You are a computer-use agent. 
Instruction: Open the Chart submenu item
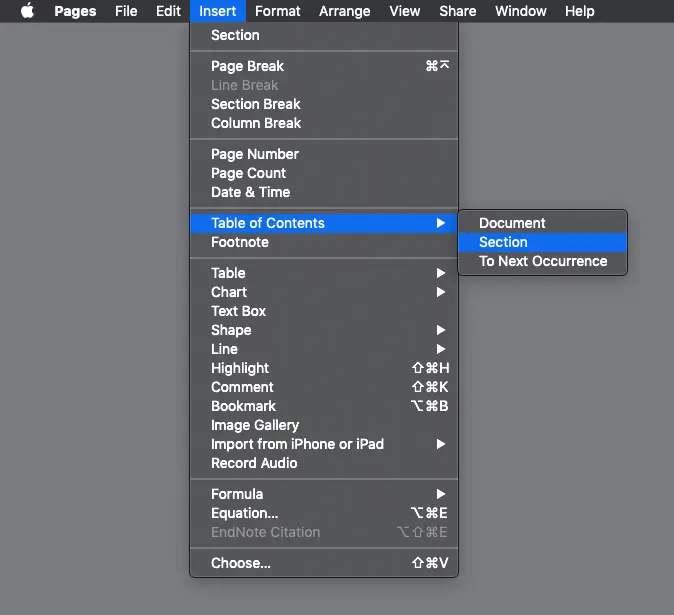point(324,292)
